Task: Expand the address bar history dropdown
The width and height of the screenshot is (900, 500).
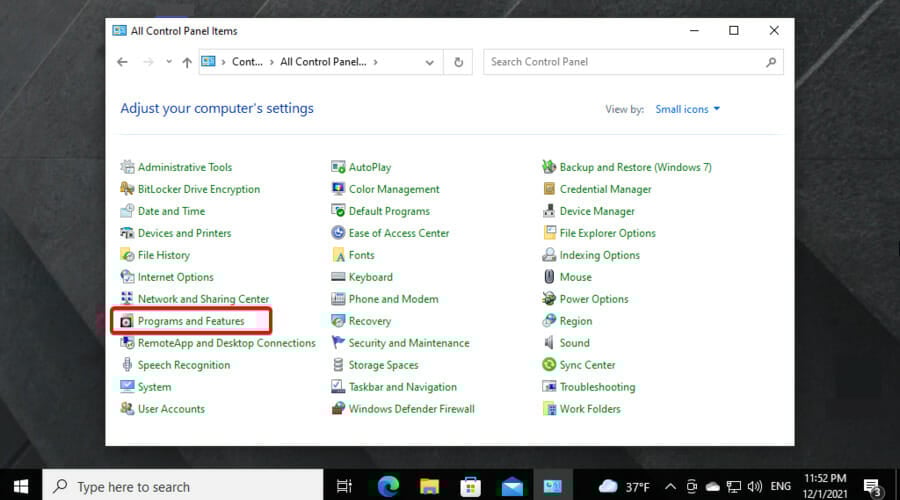Action: click(x=429, y=63)
